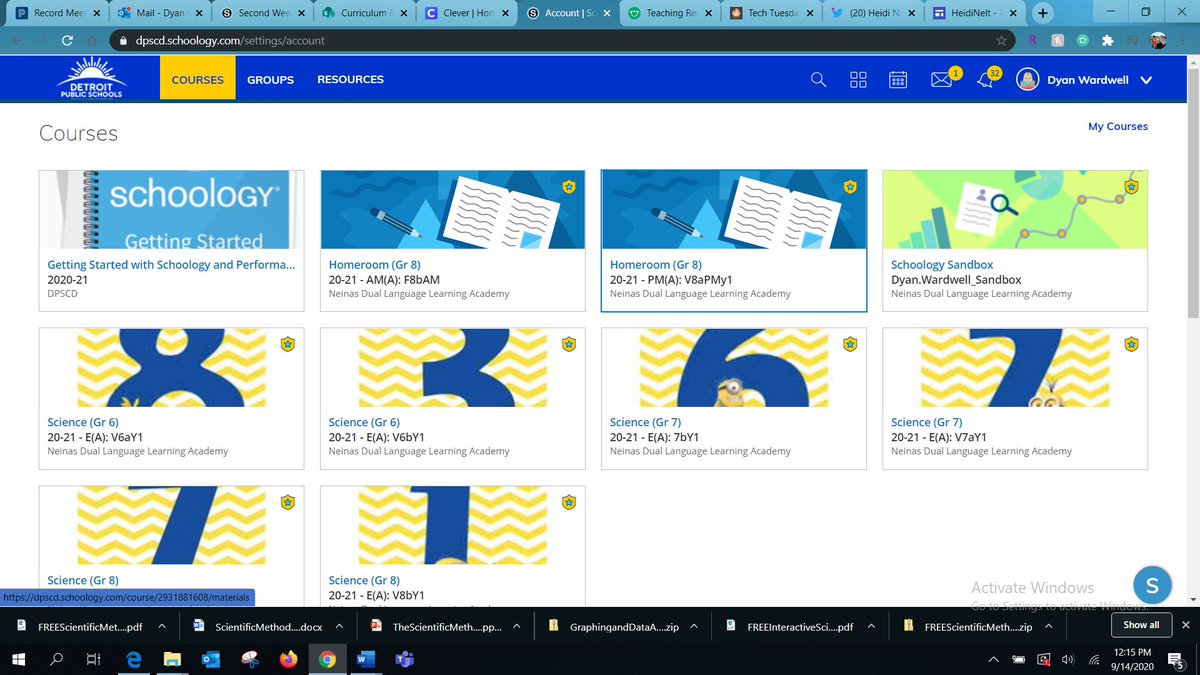Show hidden system tray icons chevron
Screen dimensions: 1200x675
click(x=994, y=660)
